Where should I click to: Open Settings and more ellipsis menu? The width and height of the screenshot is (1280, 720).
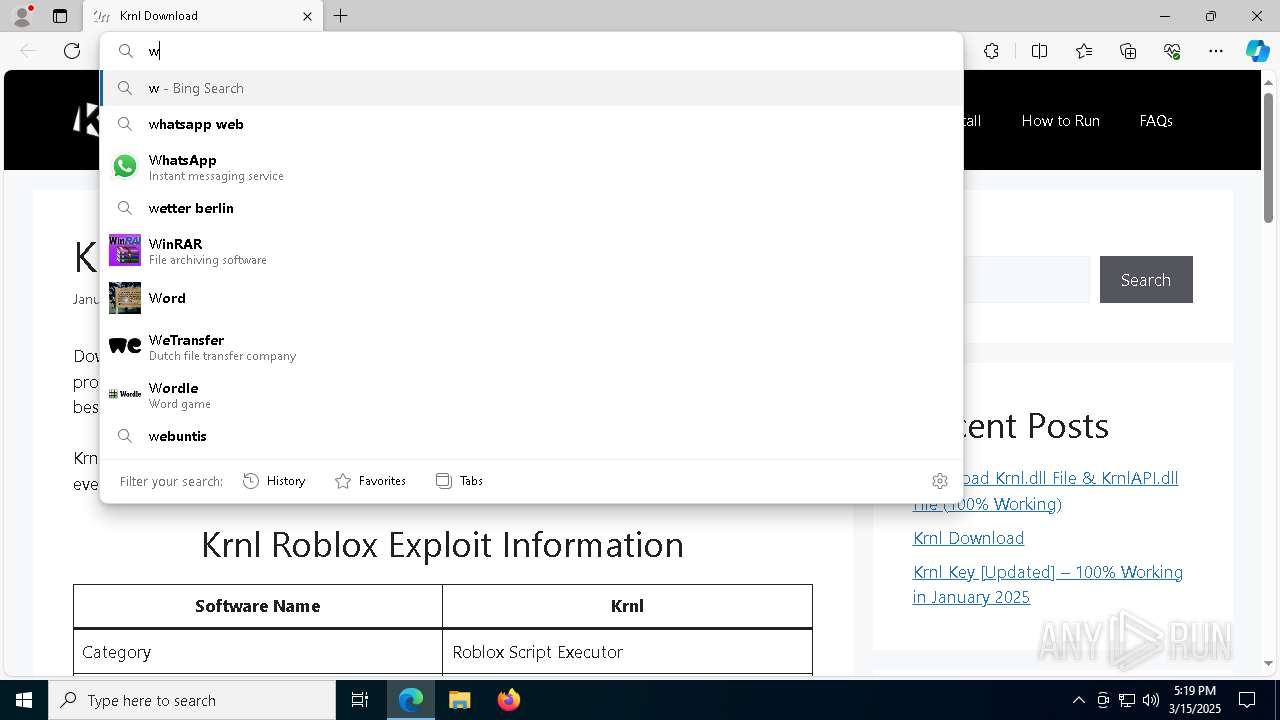[x=1216, y=51]
